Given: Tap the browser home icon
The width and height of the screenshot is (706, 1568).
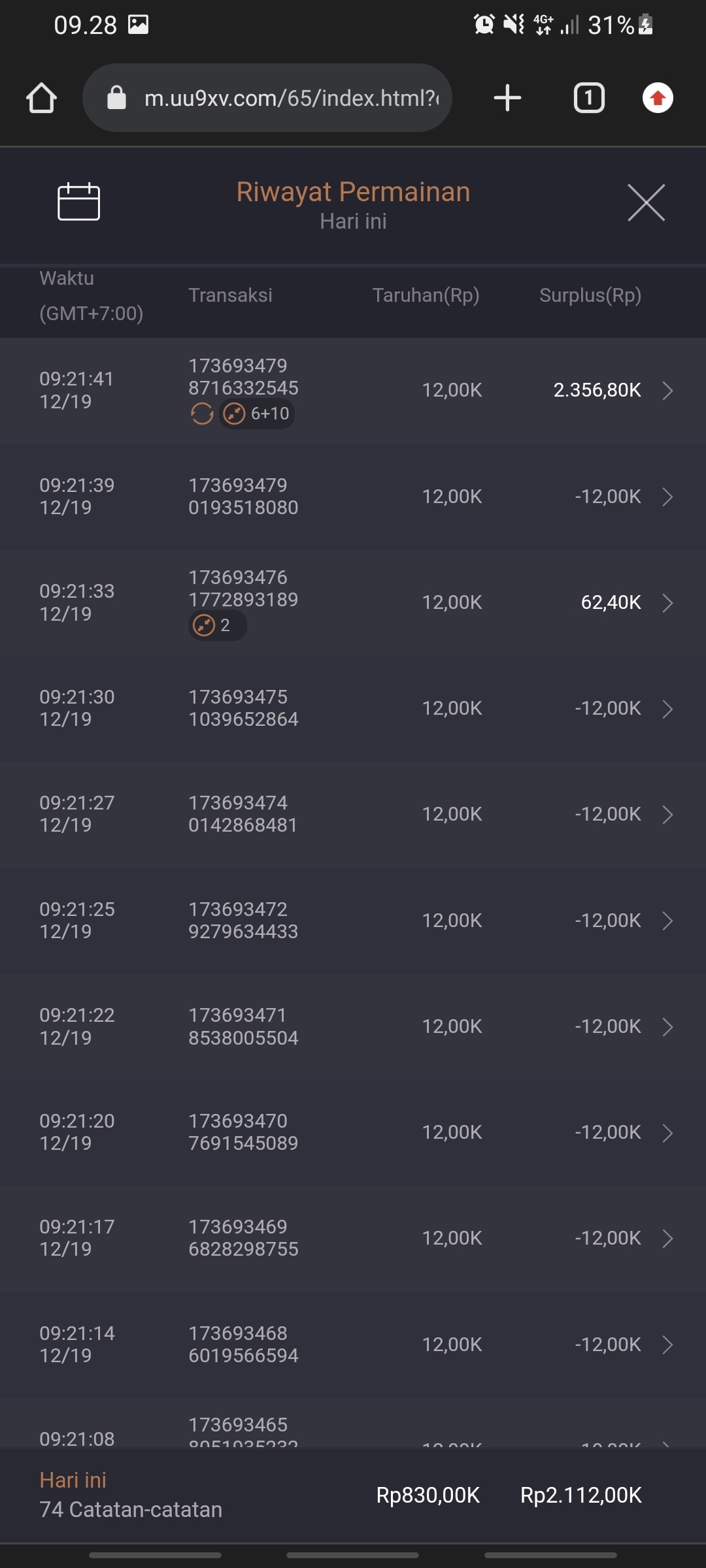Looking at the screenshot, I should pyautogui.click(x=41, y=98).
